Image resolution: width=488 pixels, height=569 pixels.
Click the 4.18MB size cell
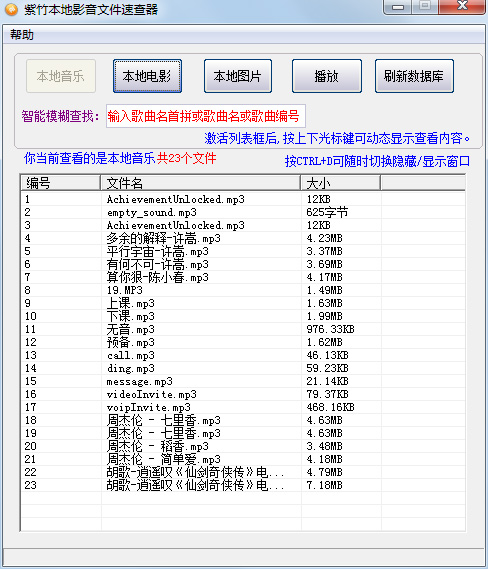click(x=324, y=459)
